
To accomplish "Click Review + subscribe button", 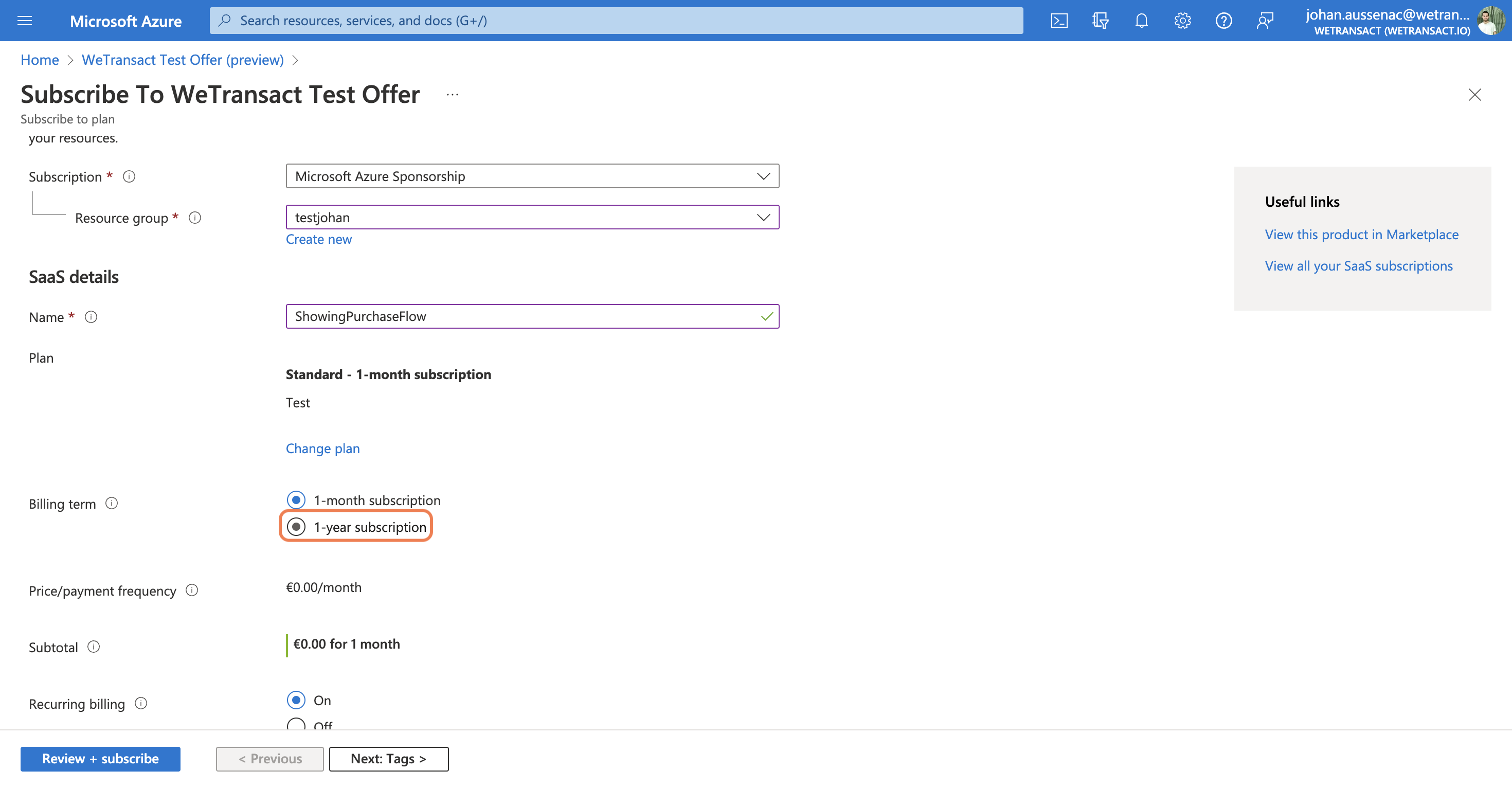I will click(100, 759).
